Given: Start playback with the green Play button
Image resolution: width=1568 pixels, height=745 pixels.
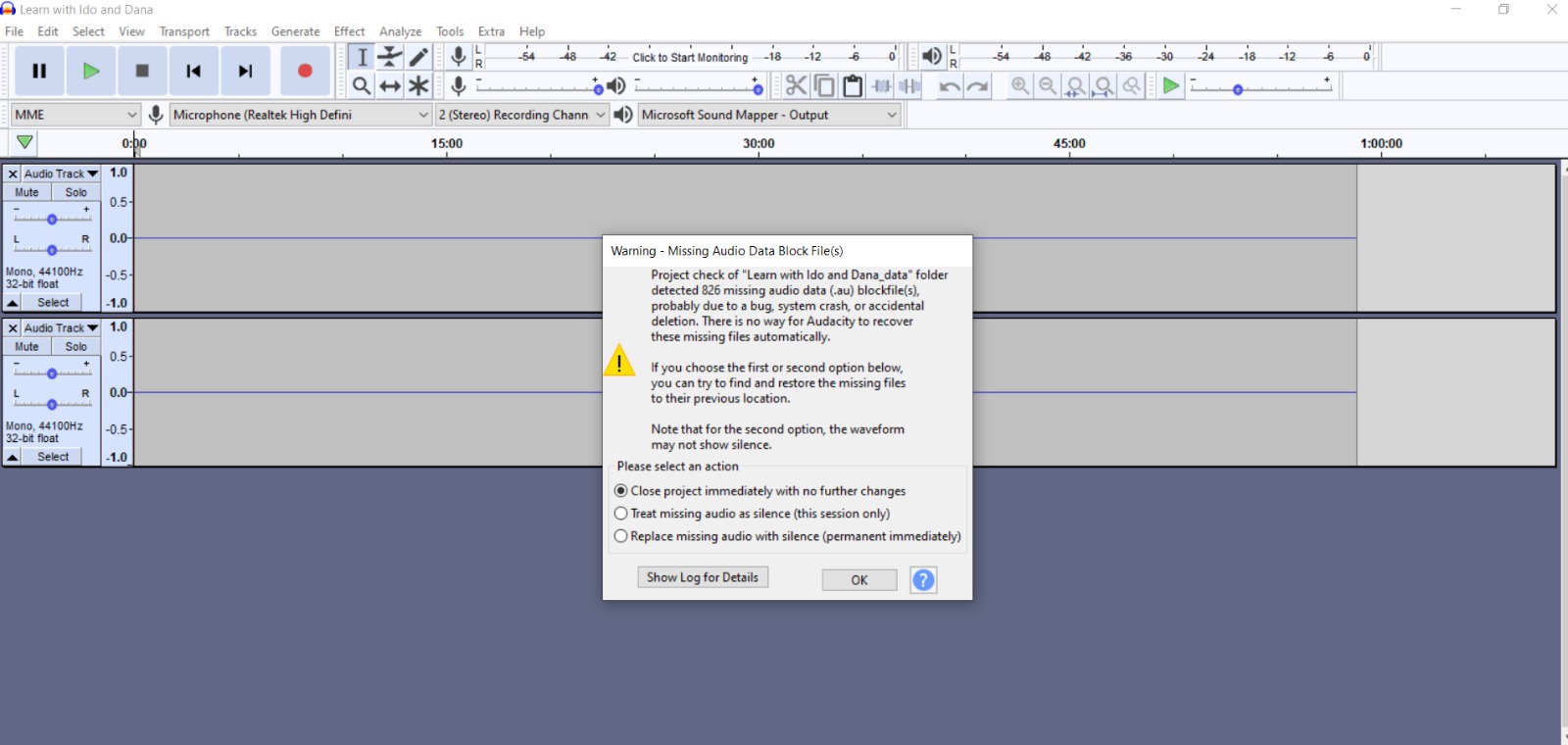Looking at the screenshot, I should tap(91, 71).
